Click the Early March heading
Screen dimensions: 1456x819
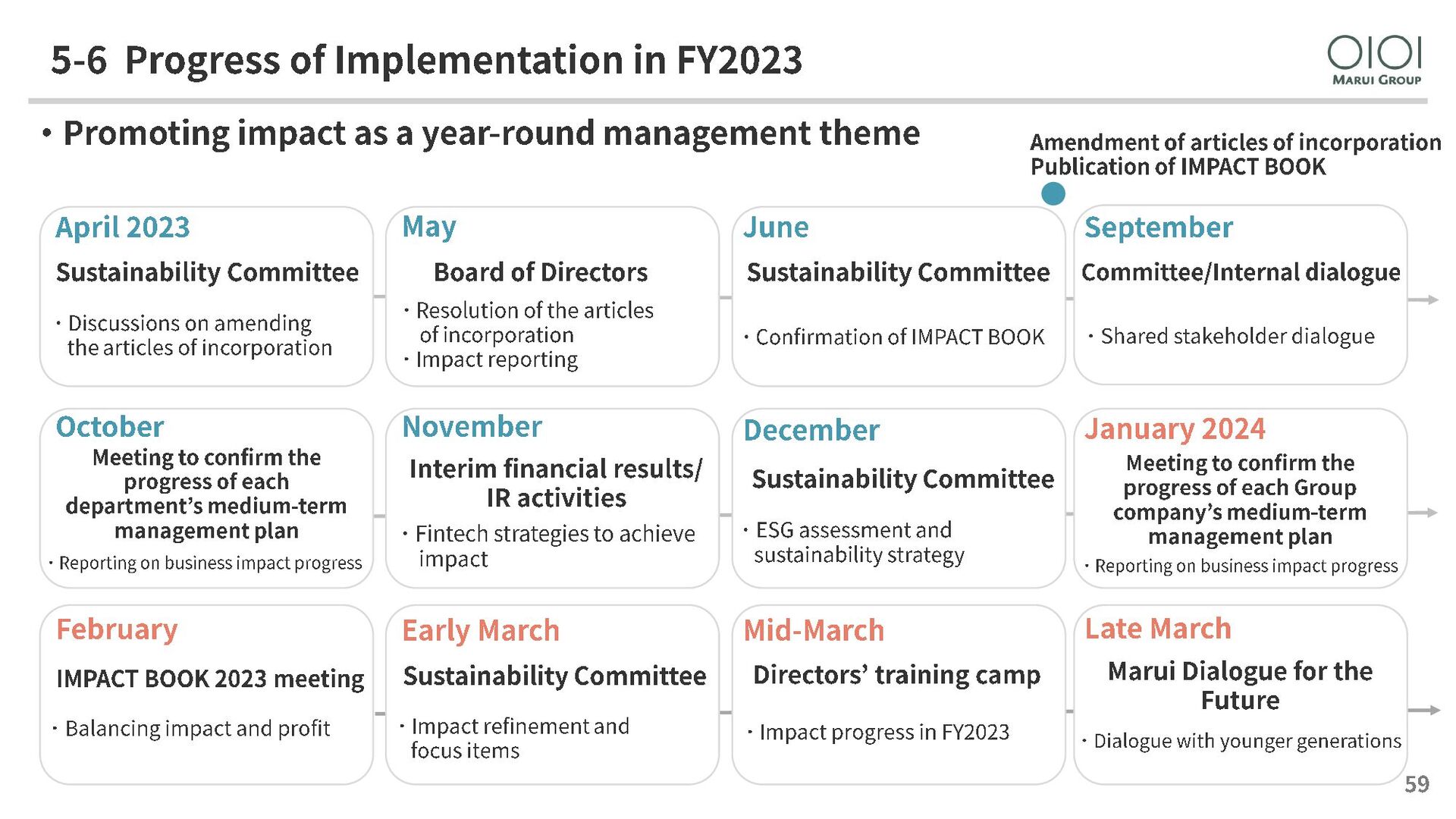[481, 631]
